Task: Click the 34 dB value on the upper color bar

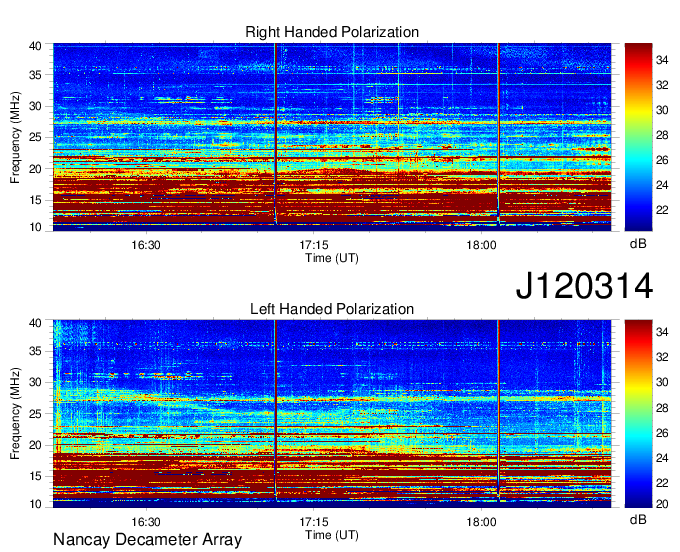Action: pyautogui.click(x=662, y=60)
